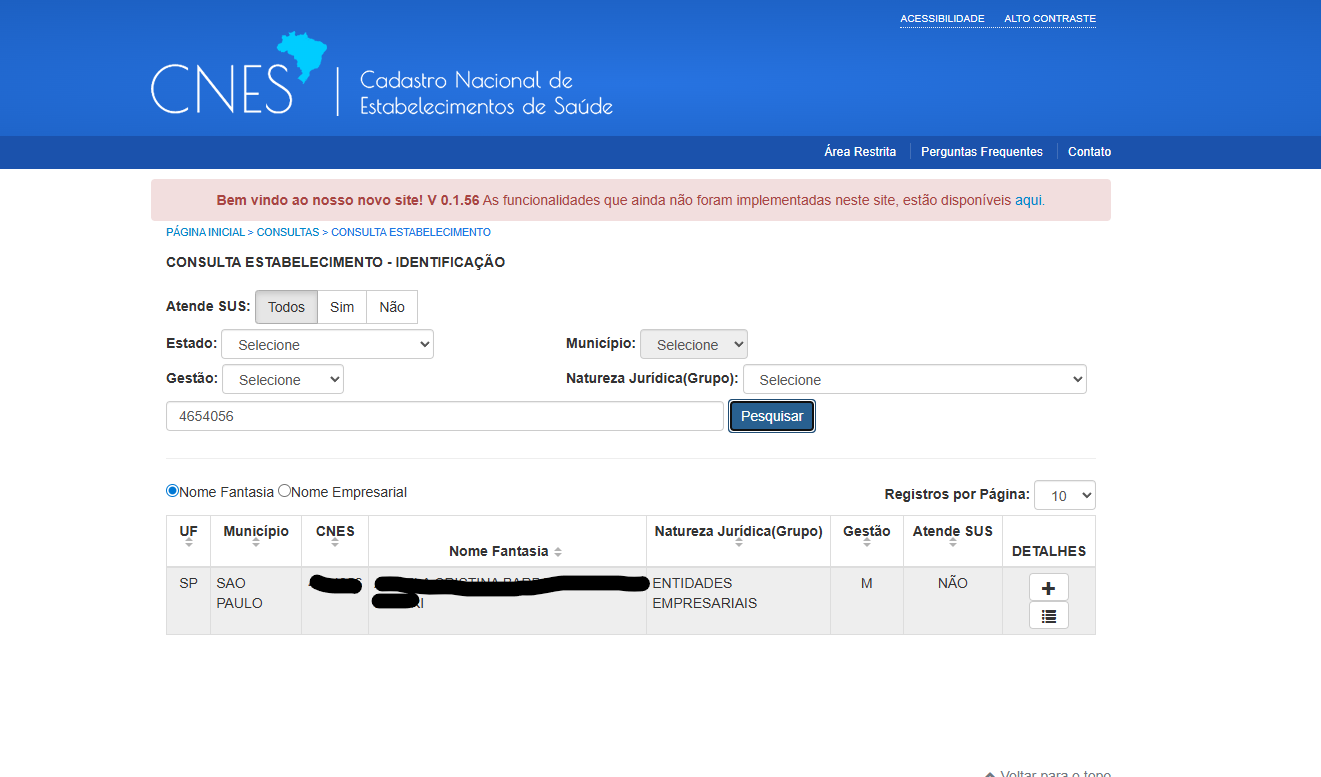Open the Gestão dropdown
This screenshot has height=777, width=1321.
click(x=283, y=380)
